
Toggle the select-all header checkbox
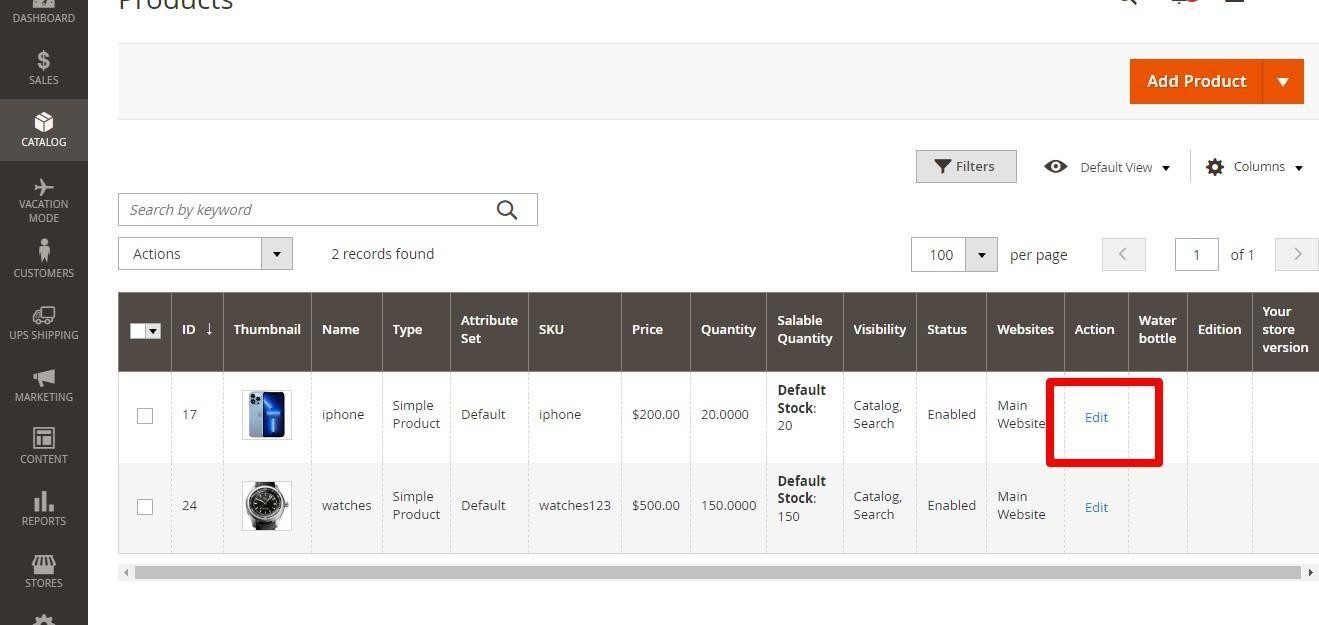click(139, 331)
